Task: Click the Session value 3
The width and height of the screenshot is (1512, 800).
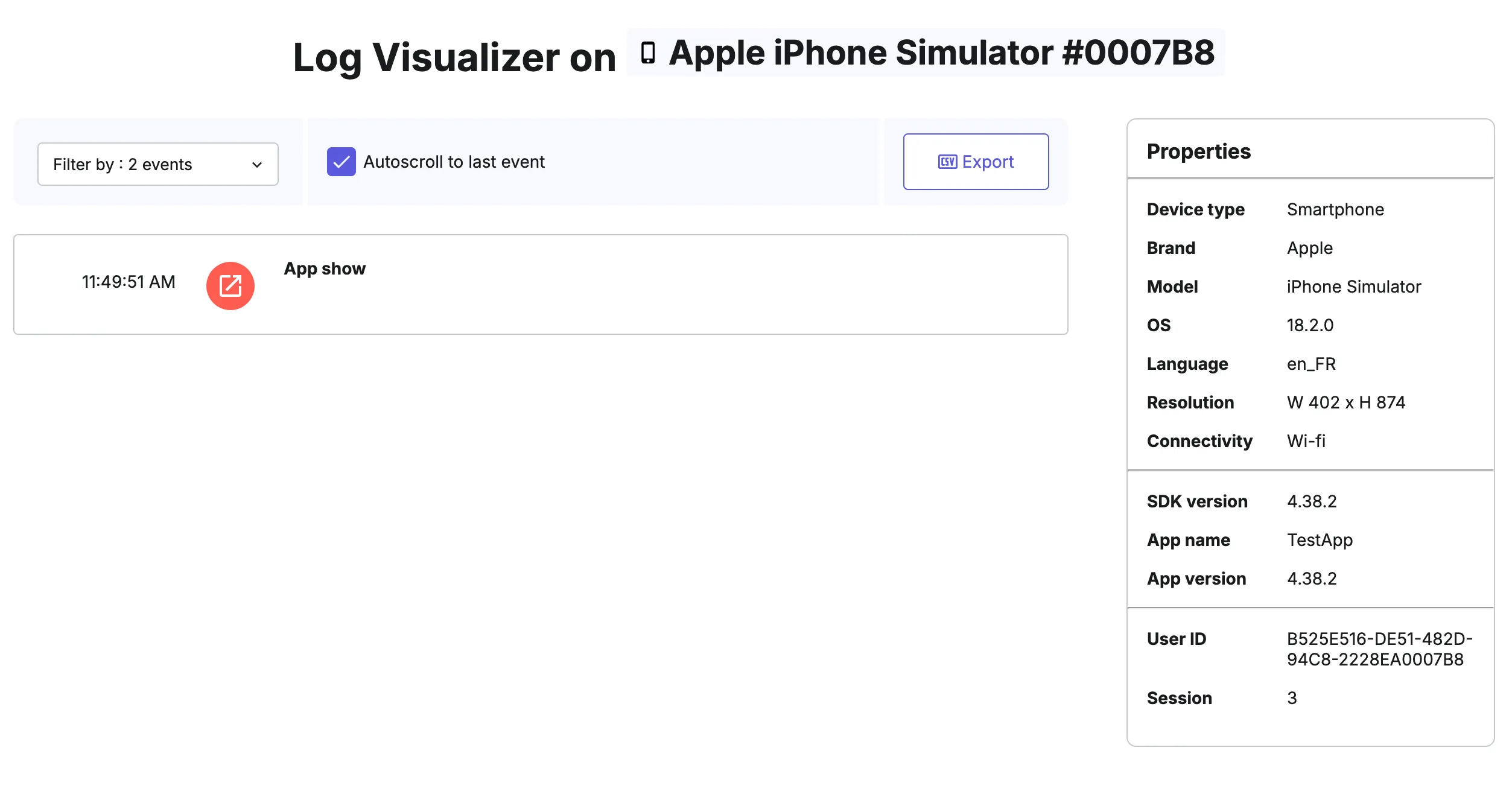Action: tap(1292, 698)
